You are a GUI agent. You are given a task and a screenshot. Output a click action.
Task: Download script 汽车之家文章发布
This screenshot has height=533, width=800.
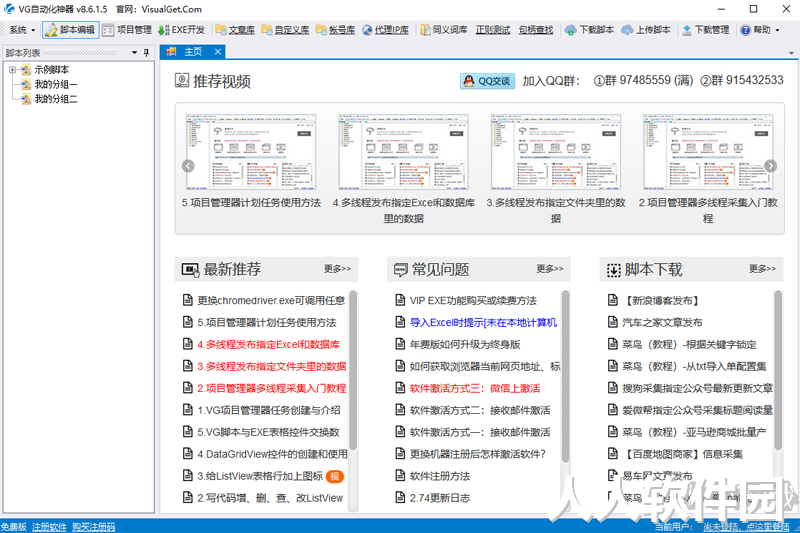pyautogui.click(x=662, y=322)
